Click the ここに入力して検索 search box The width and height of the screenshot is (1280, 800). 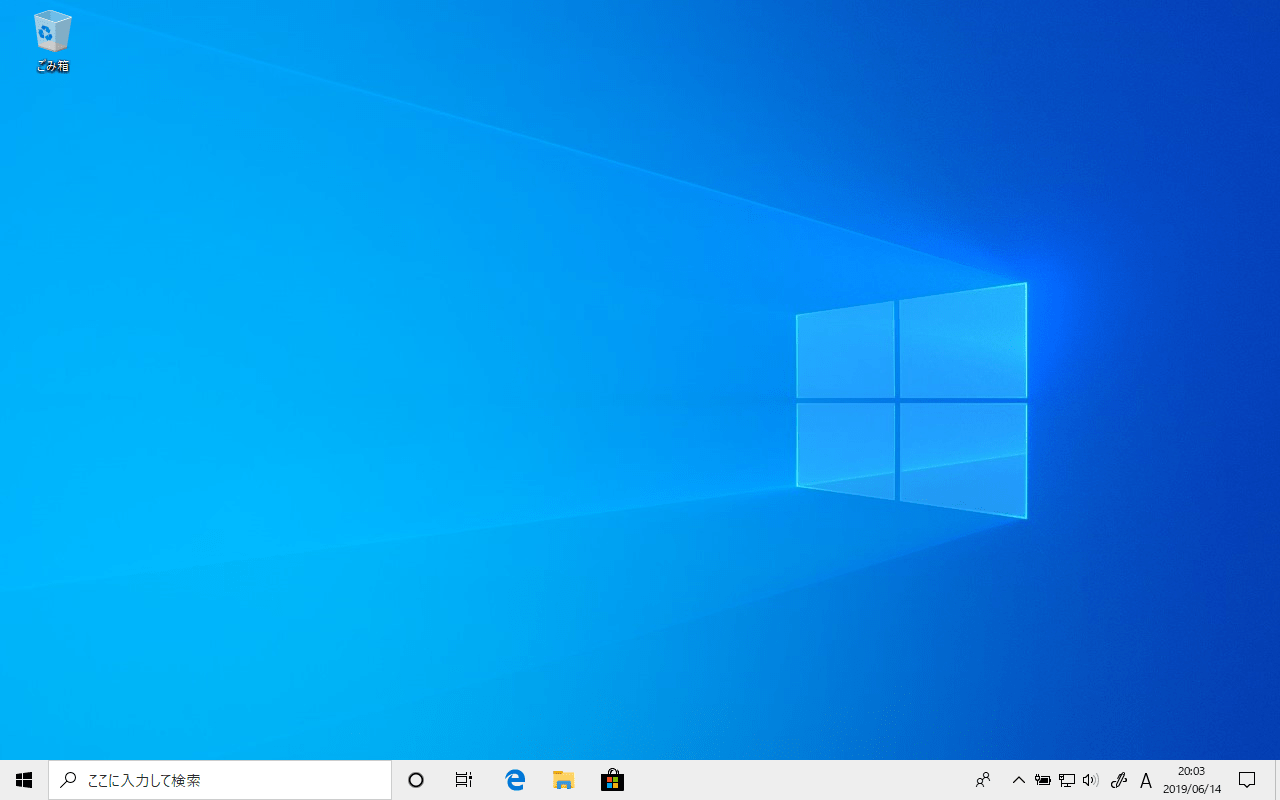220,780
